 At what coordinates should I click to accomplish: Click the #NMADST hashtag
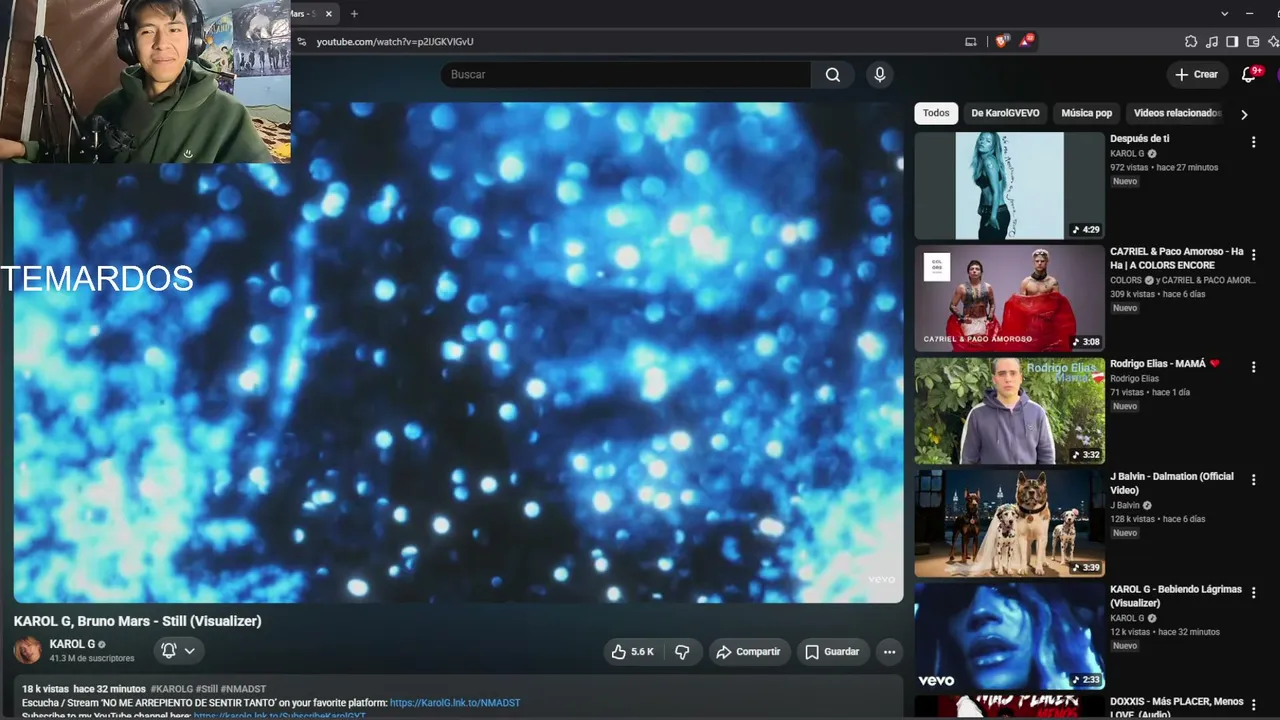[243, 689]
